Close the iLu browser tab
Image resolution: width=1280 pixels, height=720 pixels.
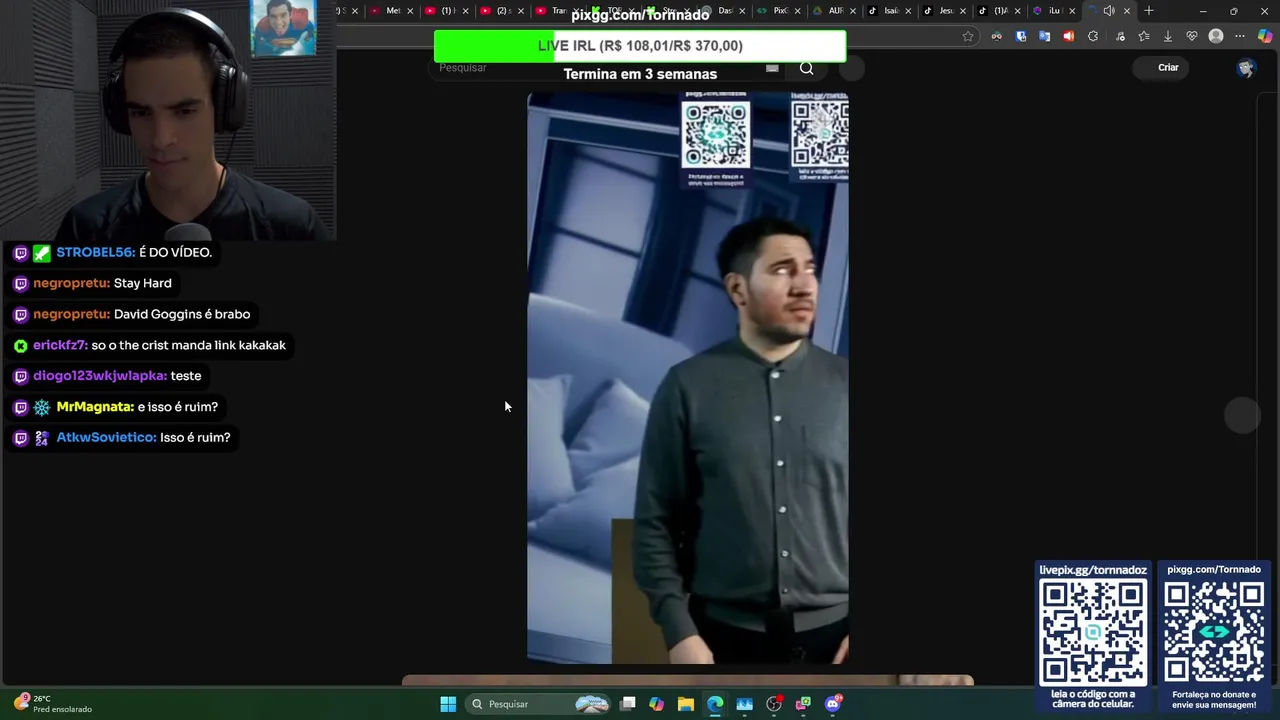tap(1072, 11)
